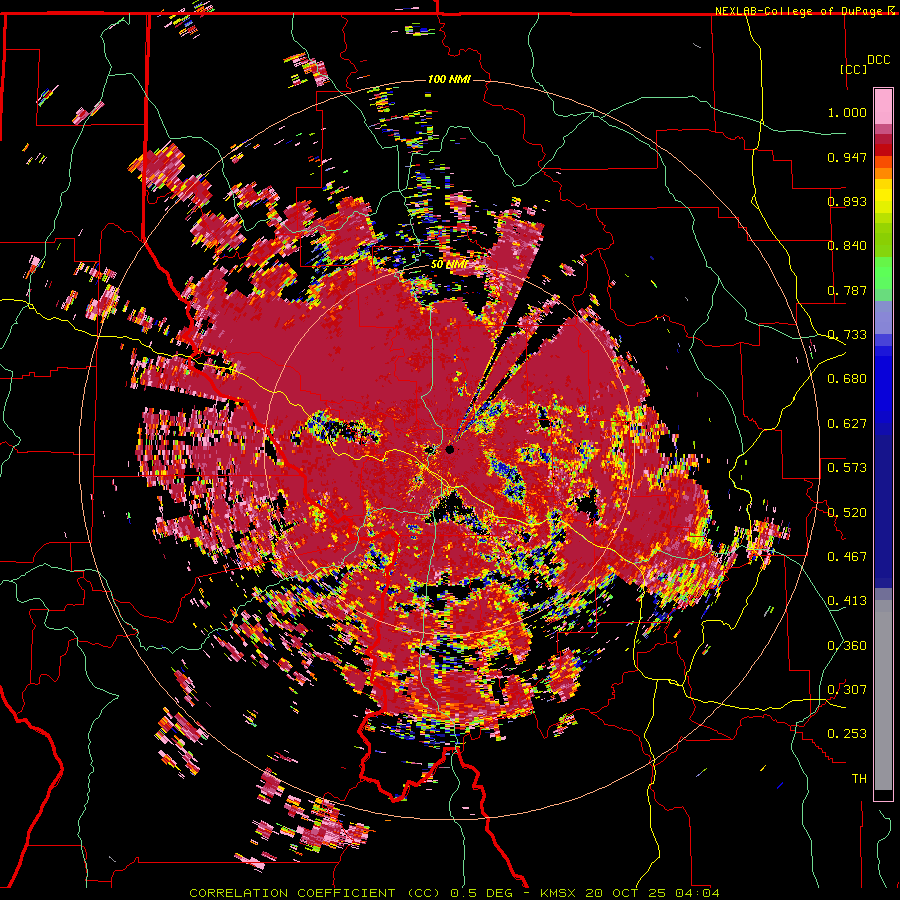Screen dimensions: 900x900
Task: Click the light pink top segment of color bar
Action: pos(883,107)
